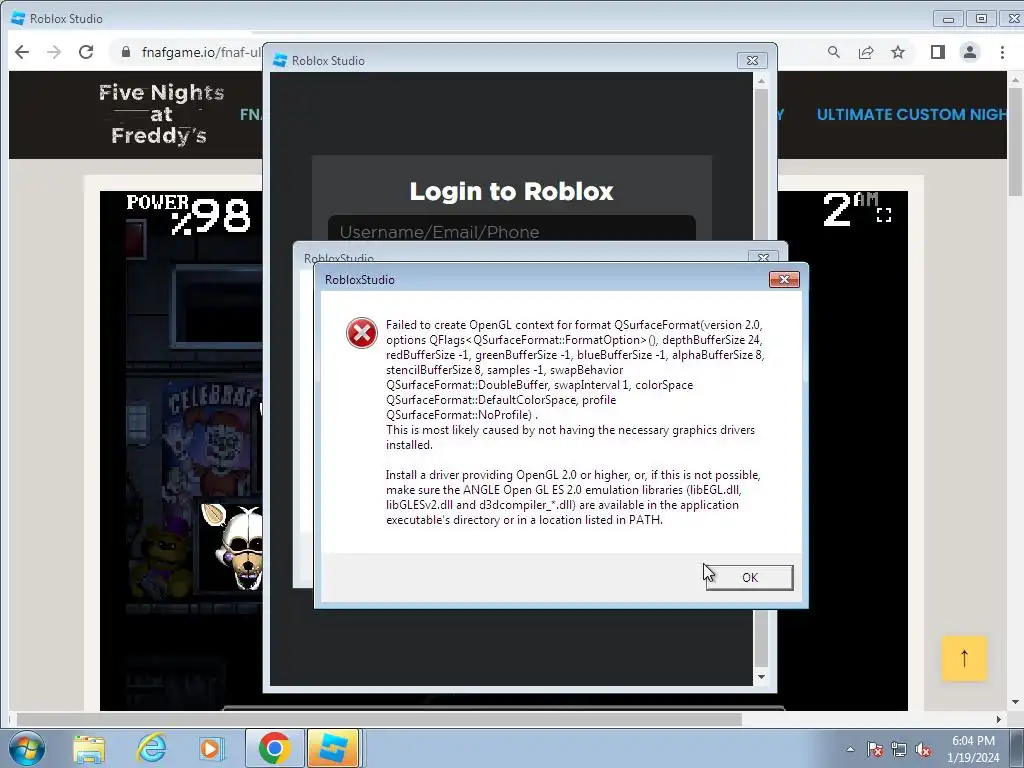
Task: Open the Windows Start menu
Action: pos(27,748)
